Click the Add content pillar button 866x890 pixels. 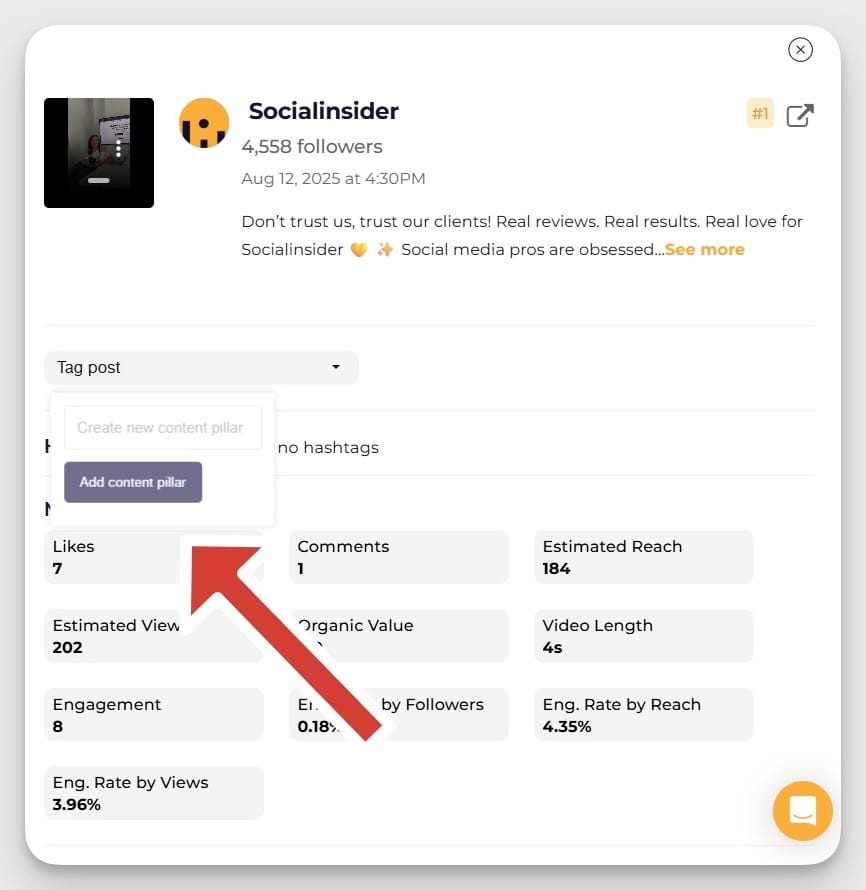133,482
